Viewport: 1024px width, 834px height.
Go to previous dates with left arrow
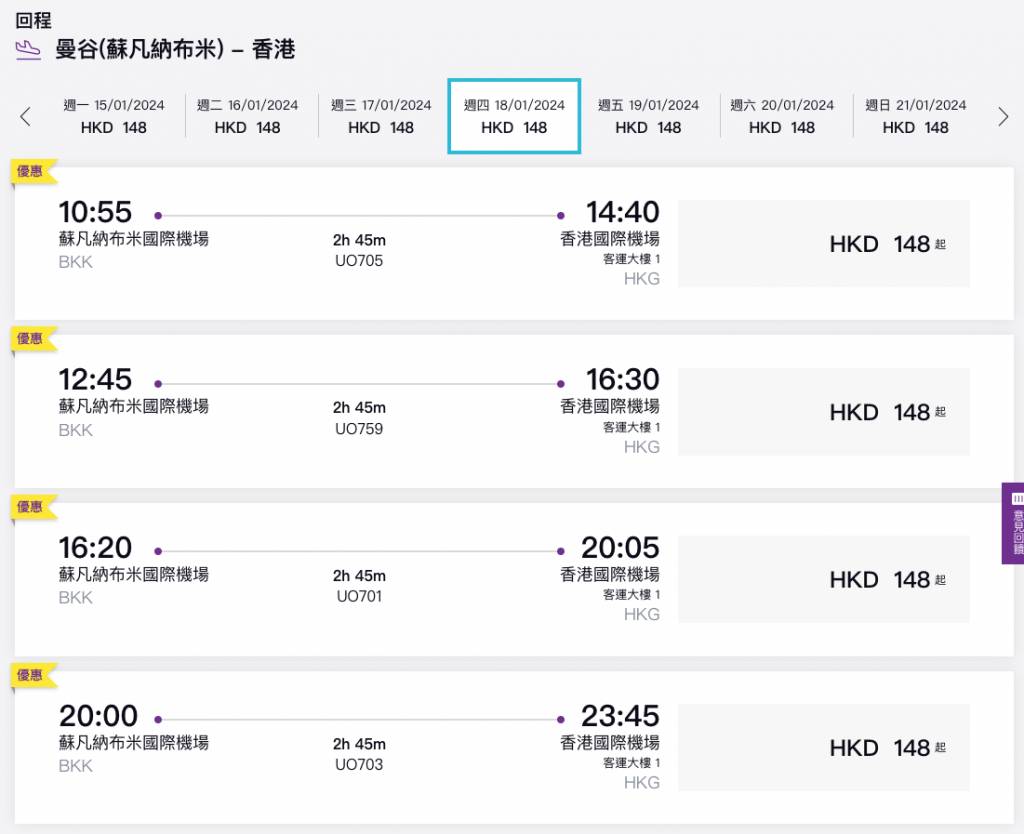click(25, 117)
